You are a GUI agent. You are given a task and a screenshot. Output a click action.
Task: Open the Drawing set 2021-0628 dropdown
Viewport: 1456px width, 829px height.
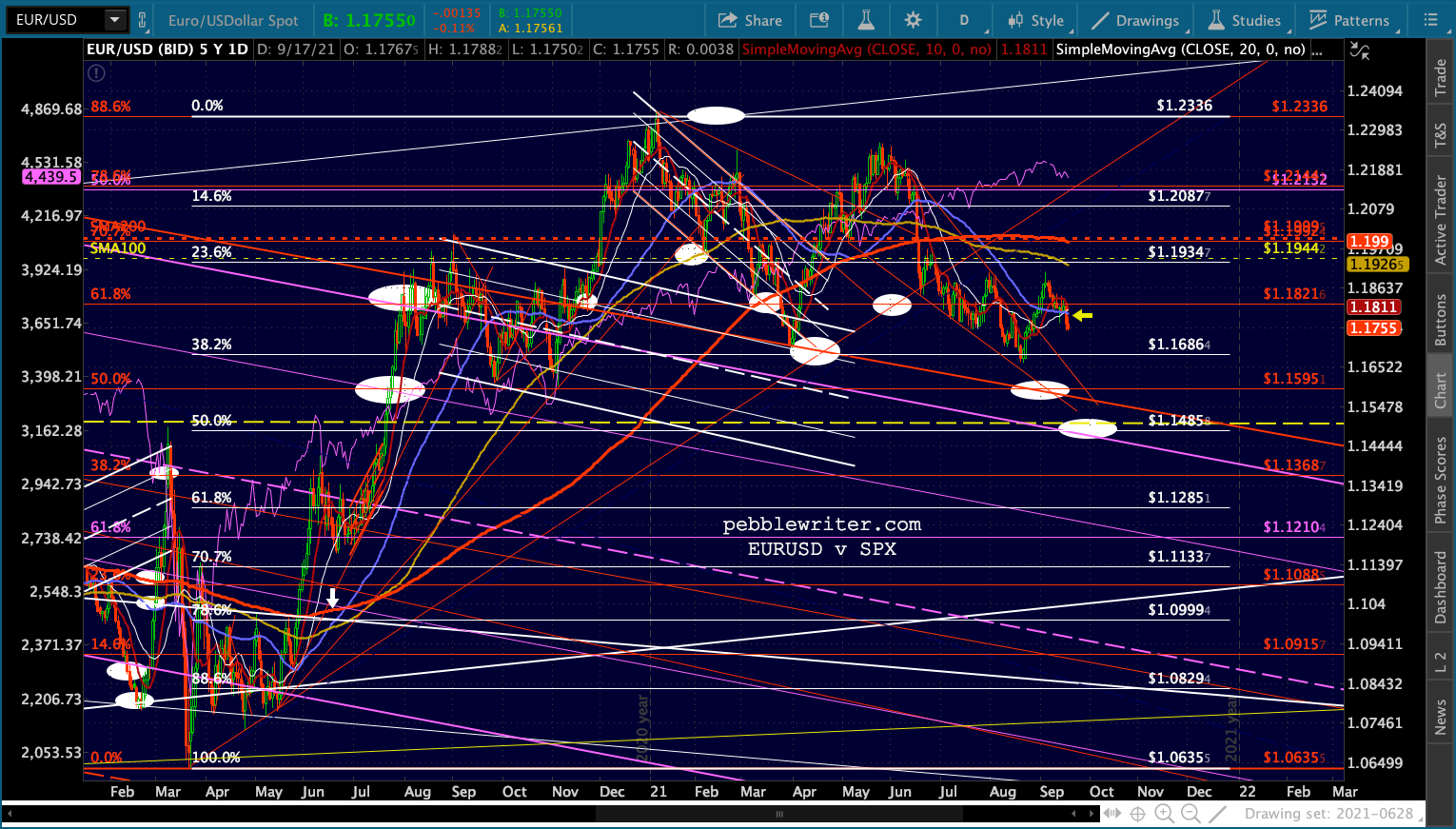(x=1335, y=814)
